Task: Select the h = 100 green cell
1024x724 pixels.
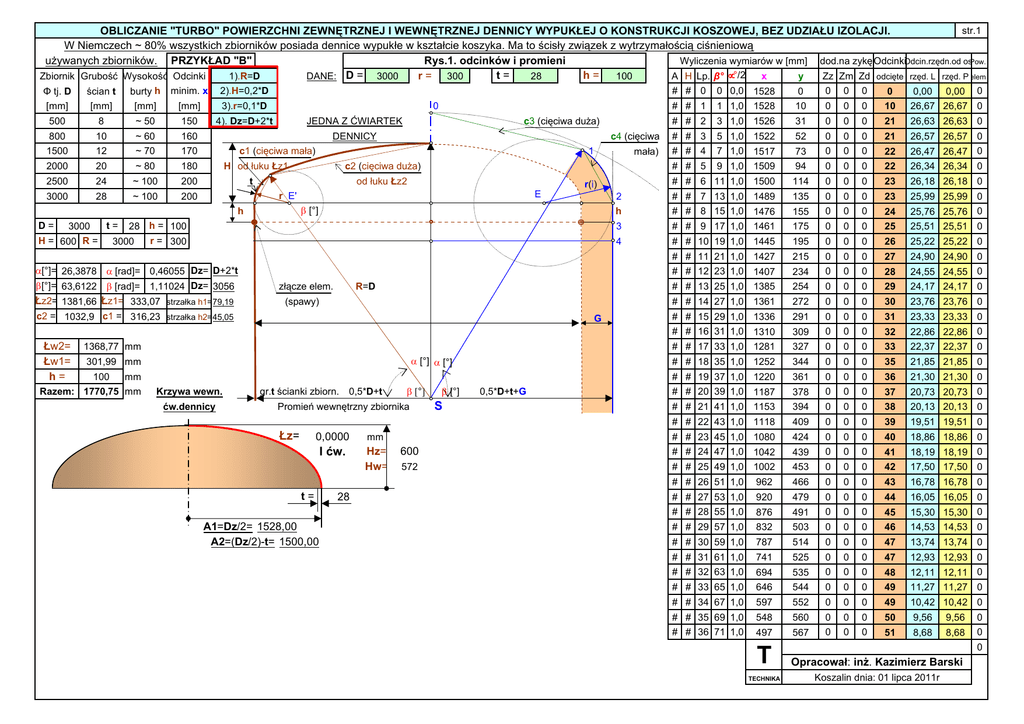Action: click(623, 76)
